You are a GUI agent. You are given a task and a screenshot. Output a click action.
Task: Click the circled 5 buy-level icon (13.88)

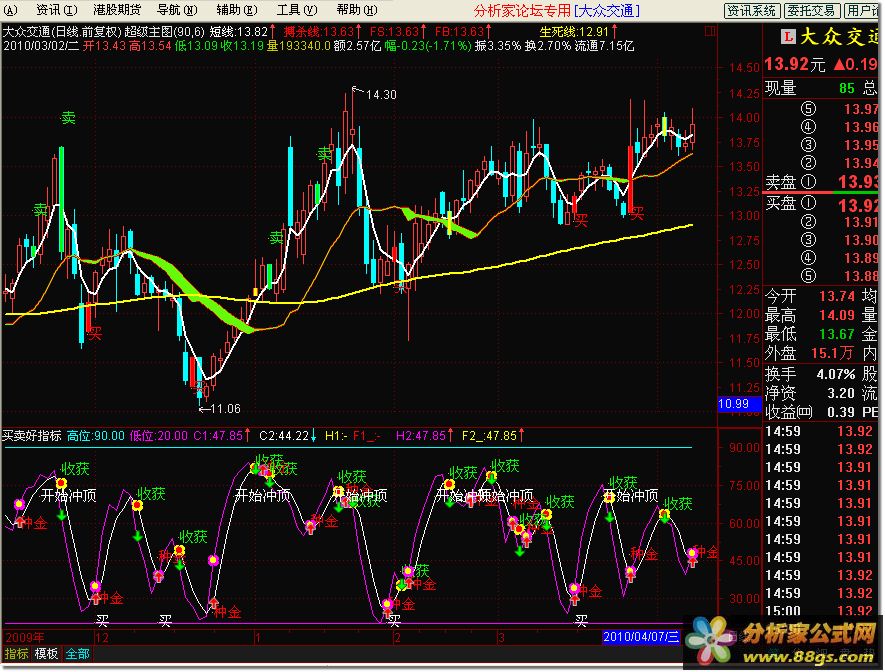click(808, 275)
